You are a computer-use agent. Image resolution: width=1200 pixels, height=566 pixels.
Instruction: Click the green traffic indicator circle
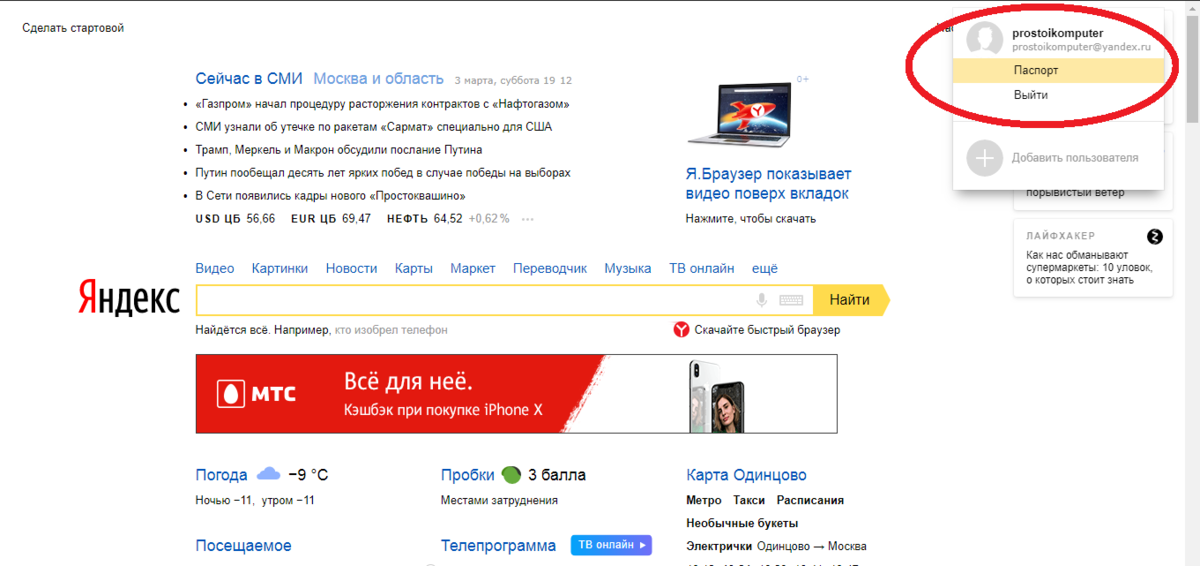pyautogui.click(x=511, y=474)
